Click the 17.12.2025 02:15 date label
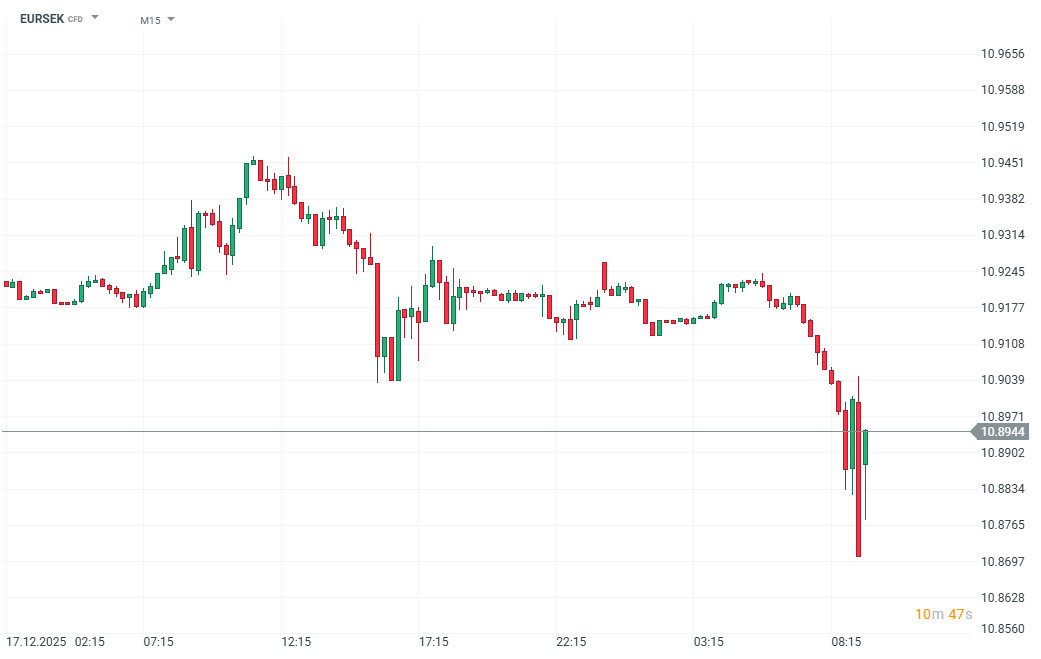Viewport: 1041px width, 659px height. point(55,641)
